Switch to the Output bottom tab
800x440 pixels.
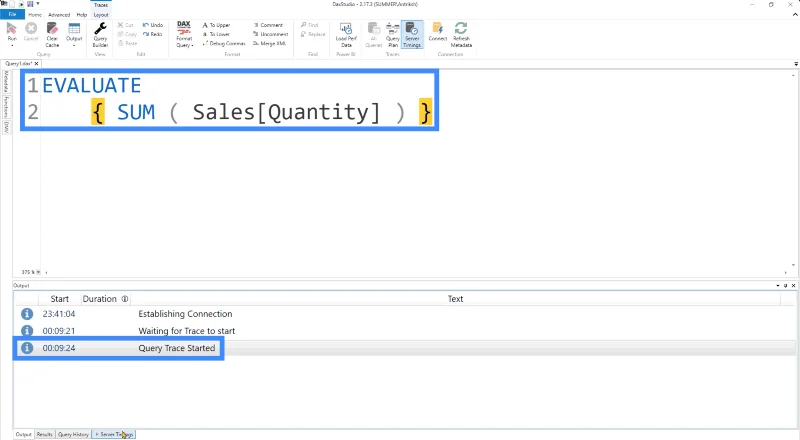point(23,434)
